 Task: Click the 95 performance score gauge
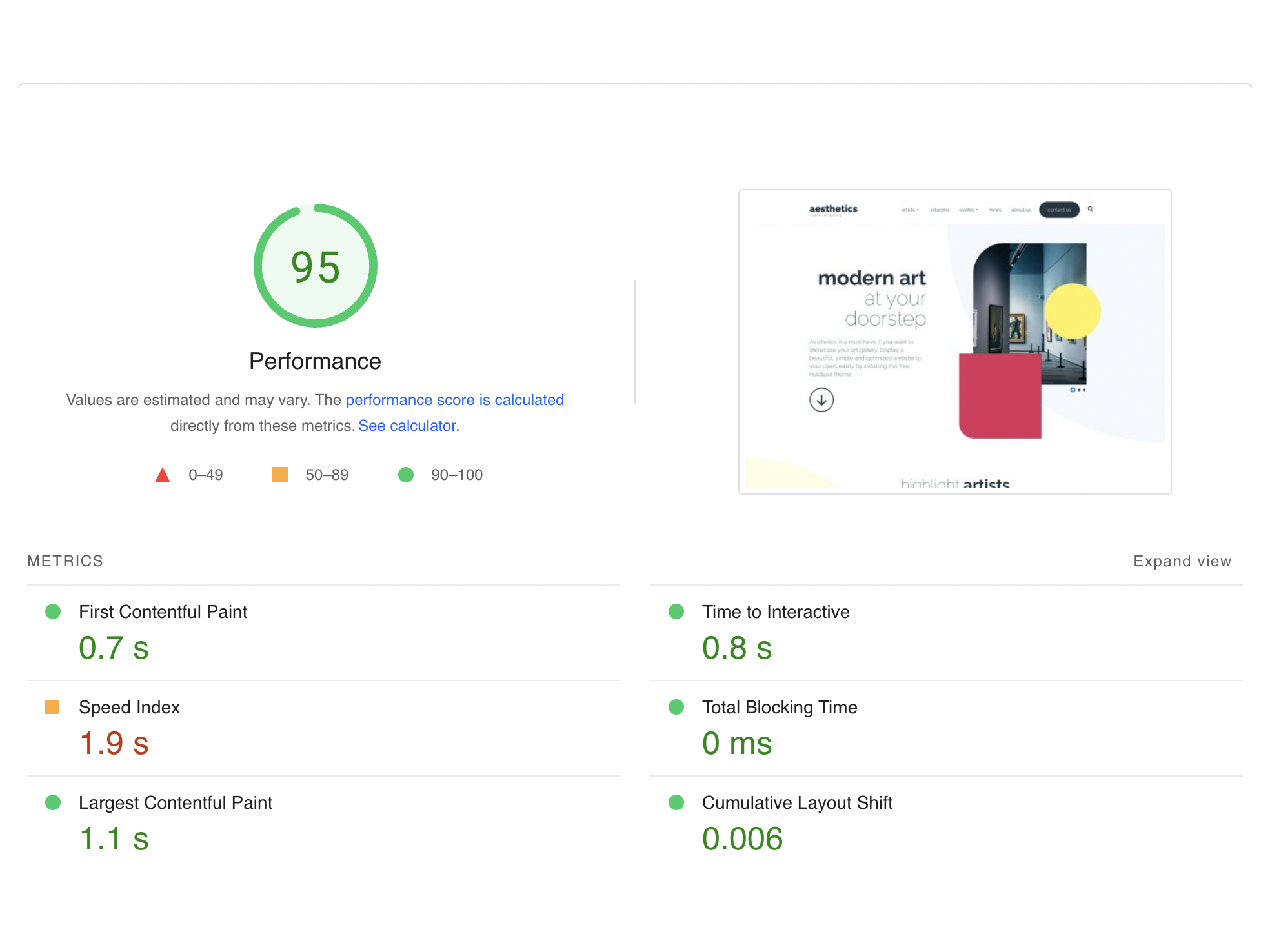[315, 266]
